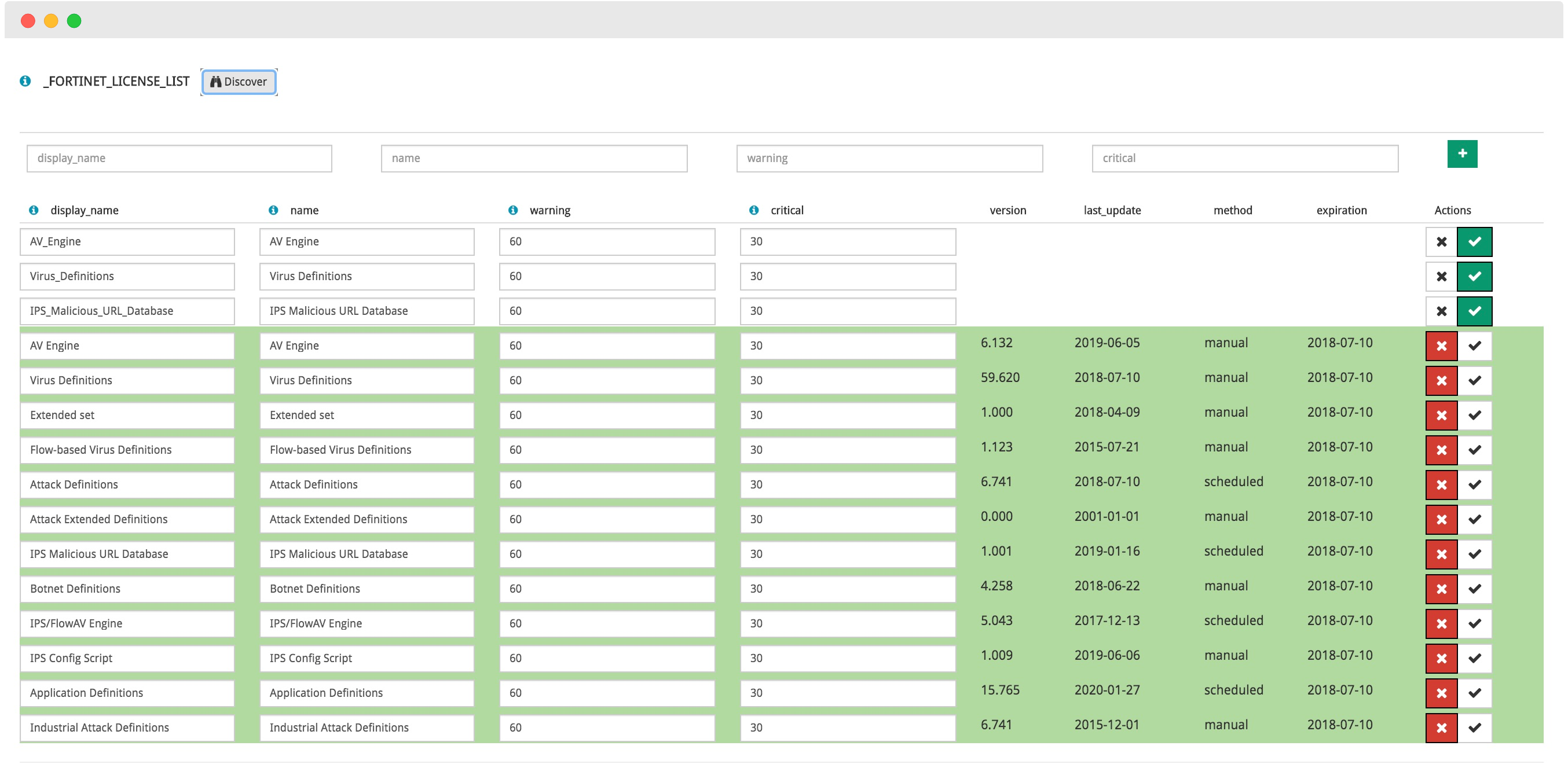Focus the empty warning filter field
The image size is (1568, 764).
(x=889, y=158)
